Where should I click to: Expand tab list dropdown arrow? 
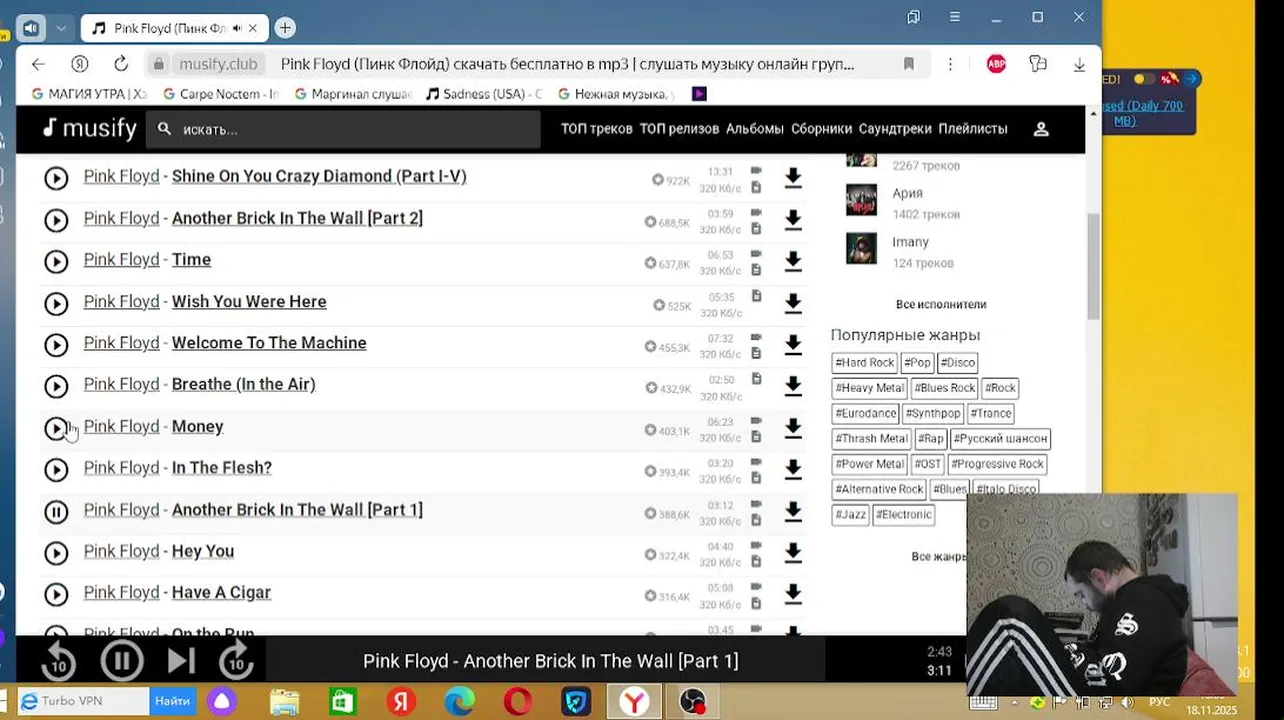pyautogui.click(x=61, y=28)
